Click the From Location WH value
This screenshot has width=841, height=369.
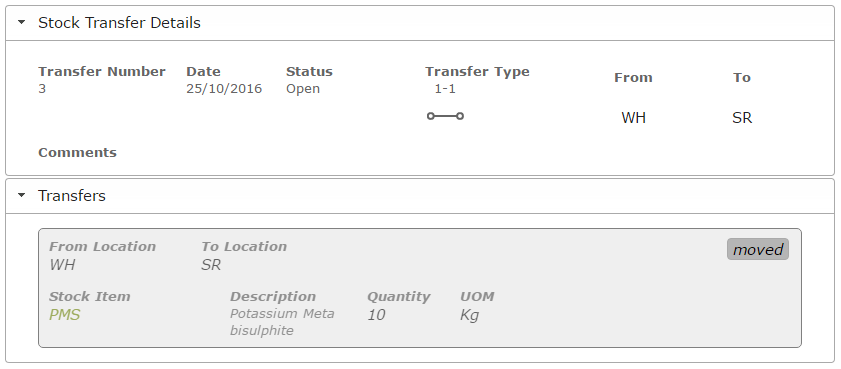pos(62,265)
